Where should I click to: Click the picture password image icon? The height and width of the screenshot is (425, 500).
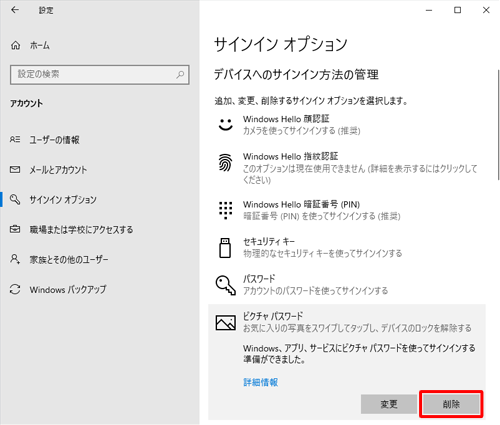226,323
